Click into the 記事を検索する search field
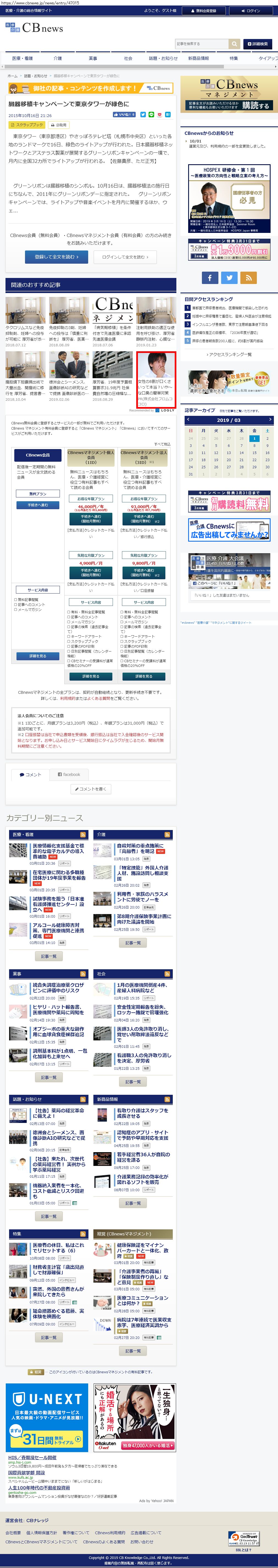Viewport: 278px width, 1568px height. (x=201, y=44)
